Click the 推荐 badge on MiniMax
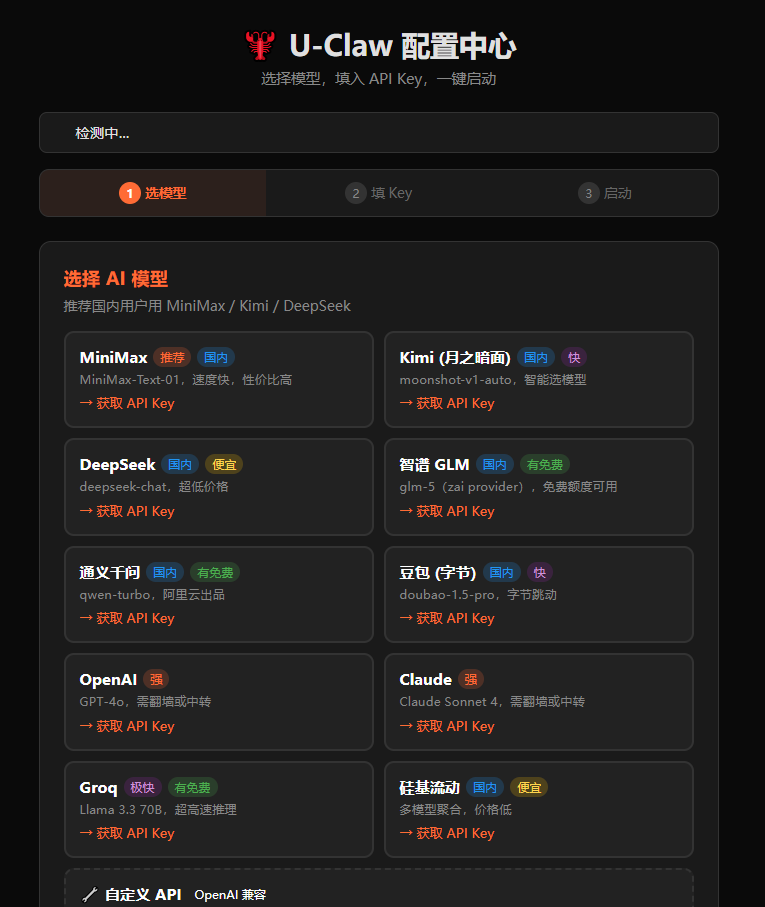Screen dimensions: 765x907 [172, 357]
